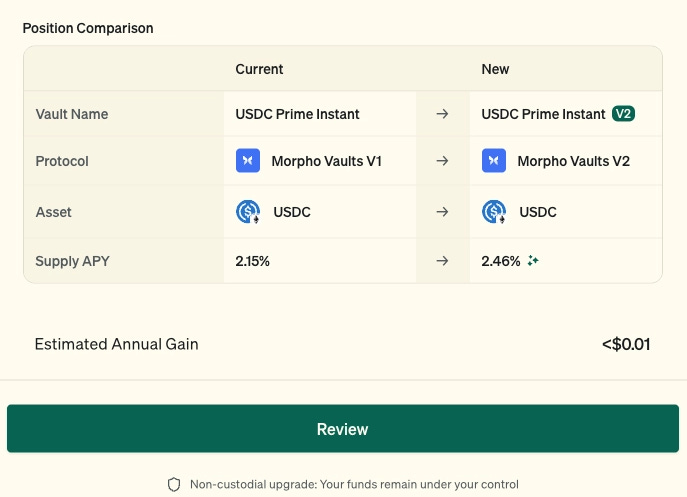
Task: Click the USDC icon in Current column
Action: 248,212
